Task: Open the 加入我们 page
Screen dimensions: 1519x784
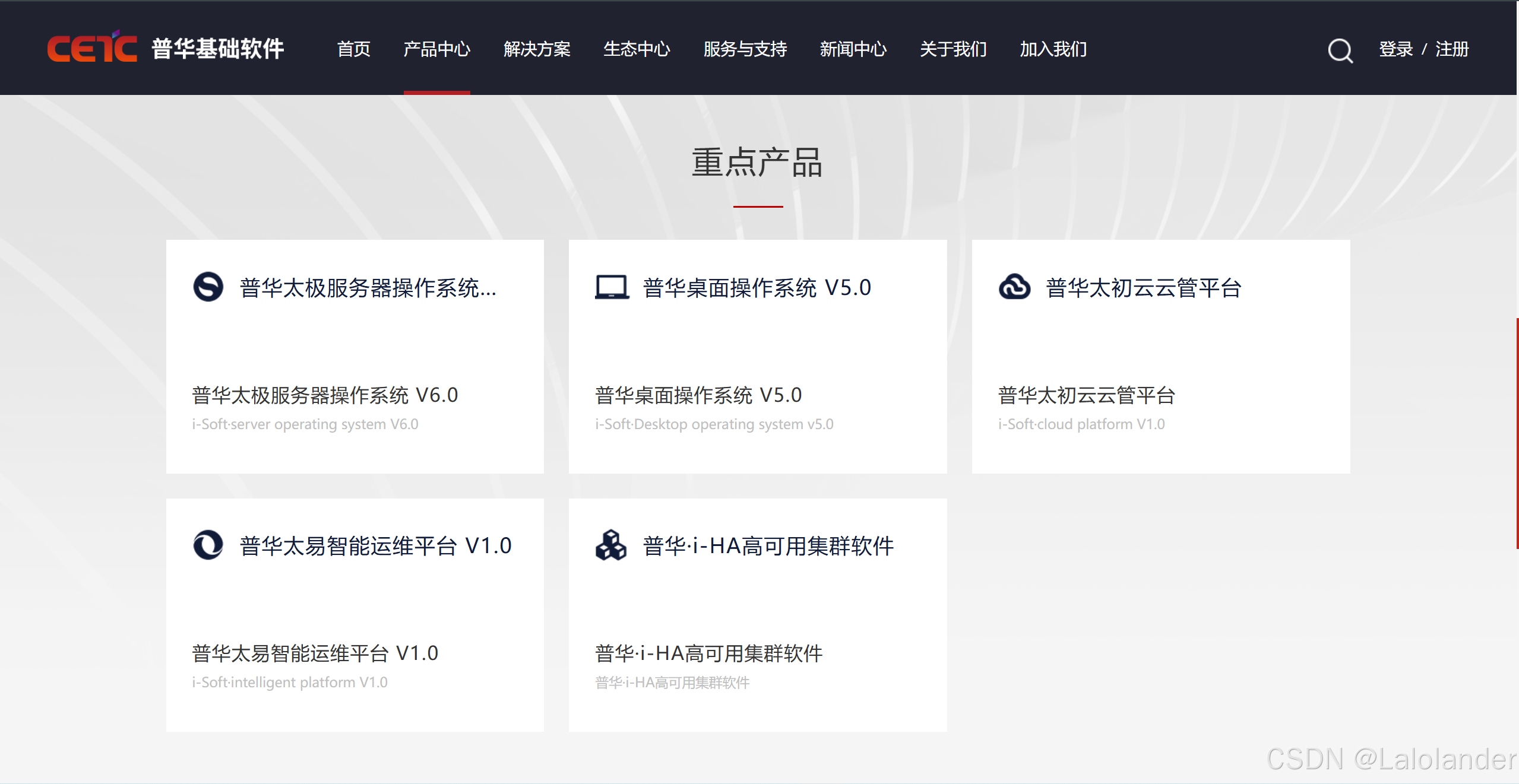Action: (x=1053, y=49)
